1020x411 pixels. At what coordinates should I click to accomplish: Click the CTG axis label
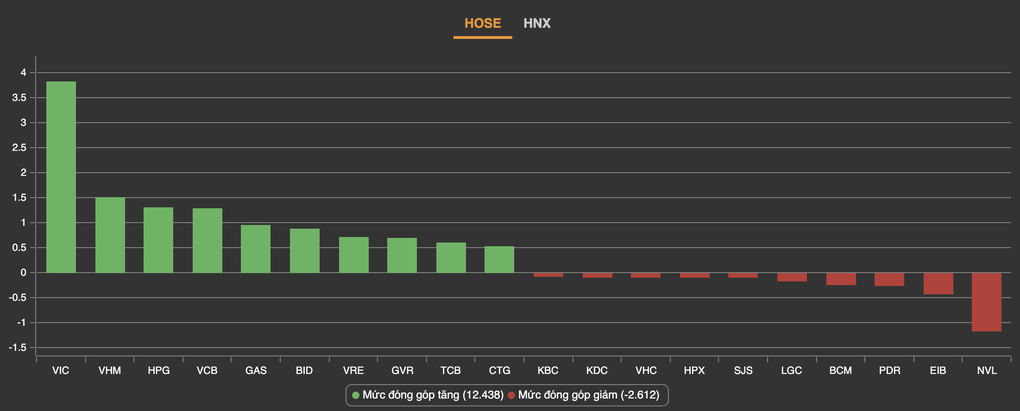[499, 371]
